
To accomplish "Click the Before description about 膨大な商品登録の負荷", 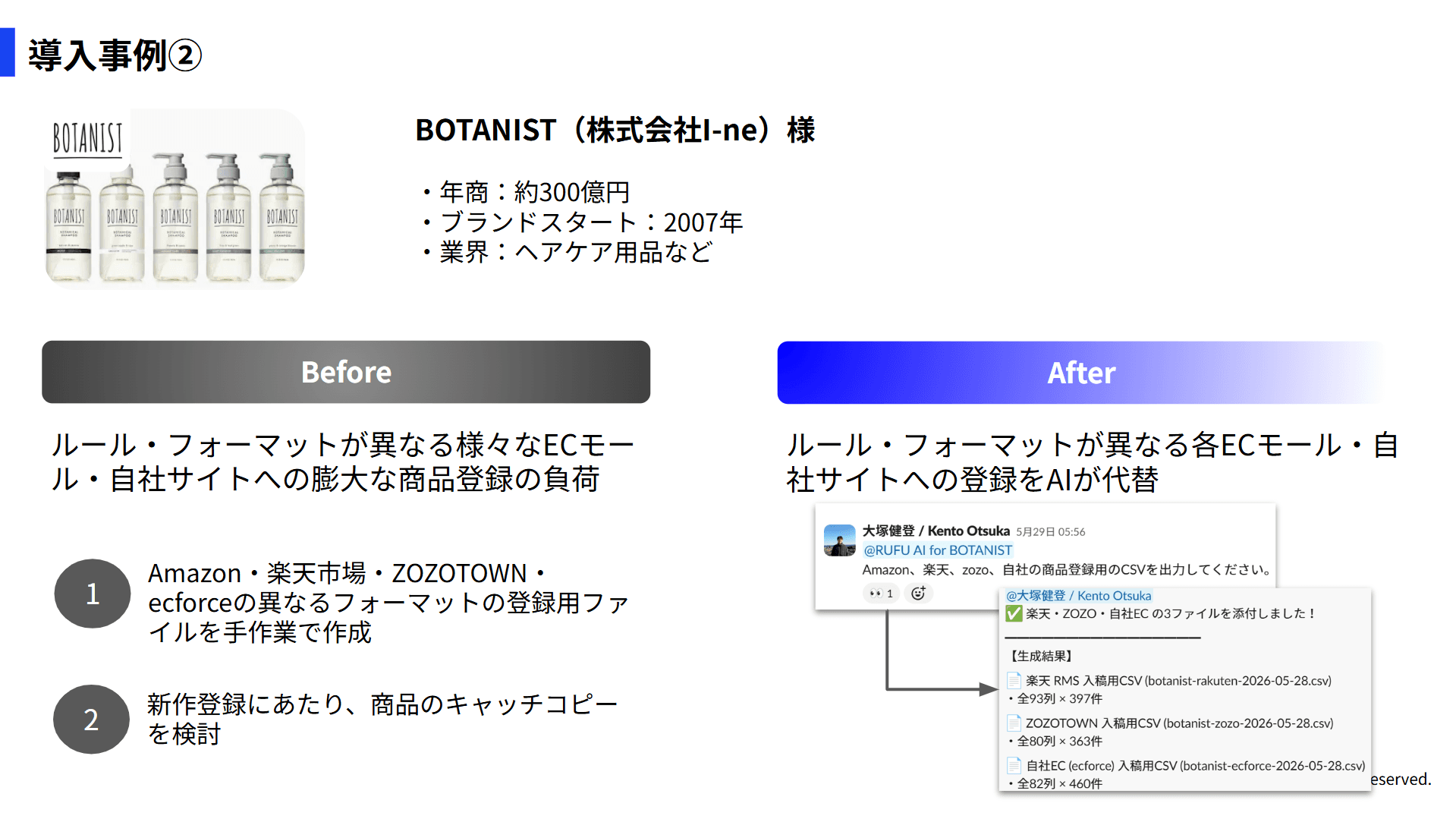I will tap(342, 462).
